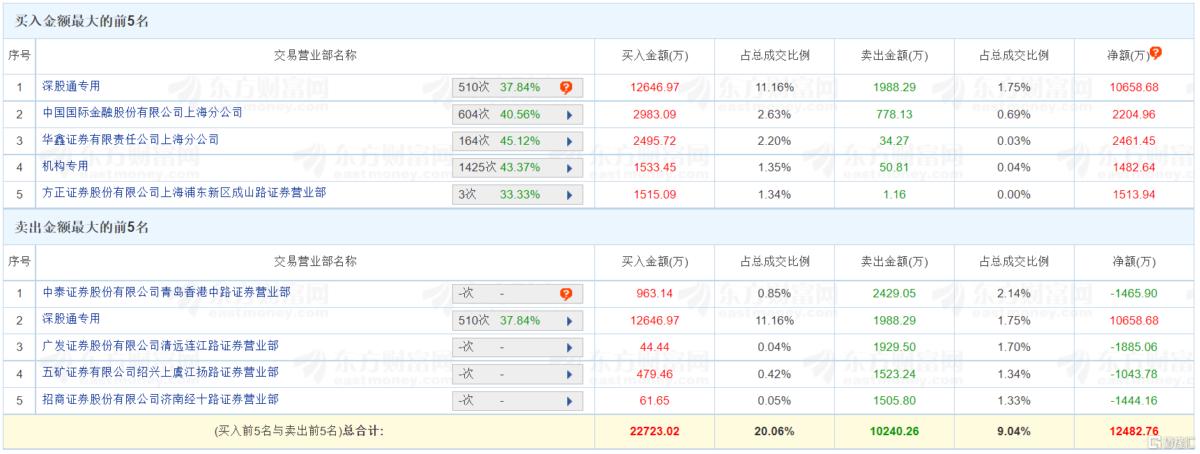Expand the arrow in 方正证券 row

[569, 194]
